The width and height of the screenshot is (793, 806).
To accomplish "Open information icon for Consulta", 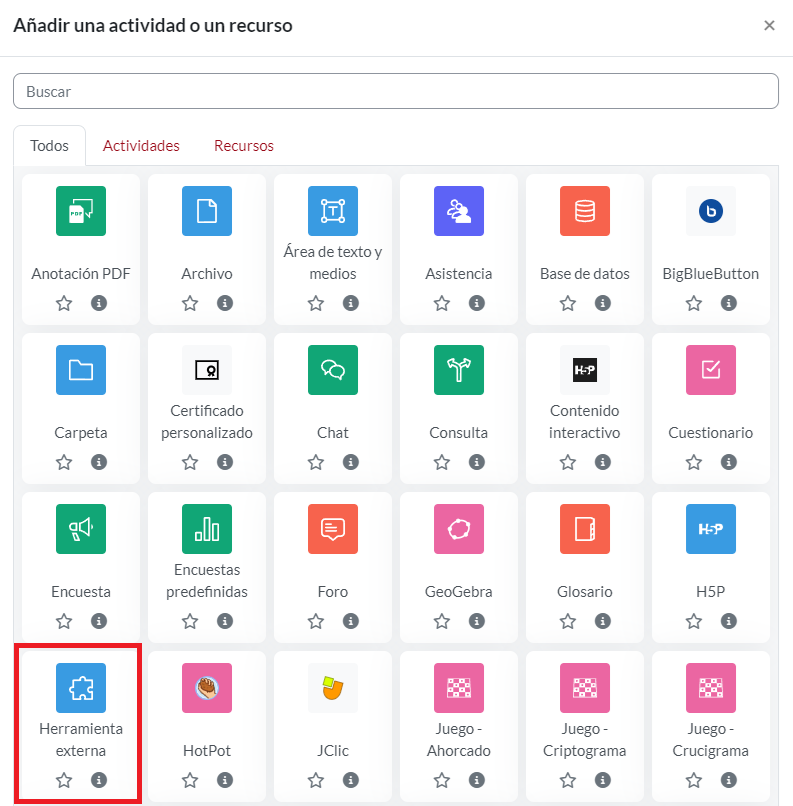I will pos(476,462).
